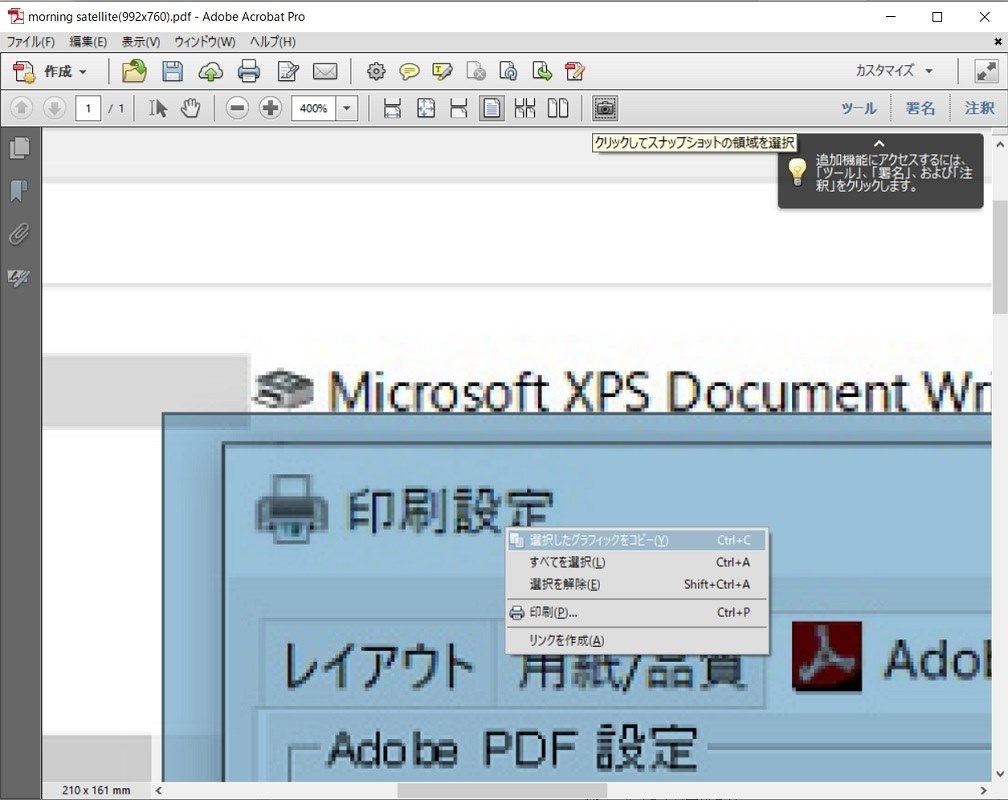The width and height of the screenshot is (1008, 800).
Task: Open the ツール pane
Action: (x=859, y=108)
